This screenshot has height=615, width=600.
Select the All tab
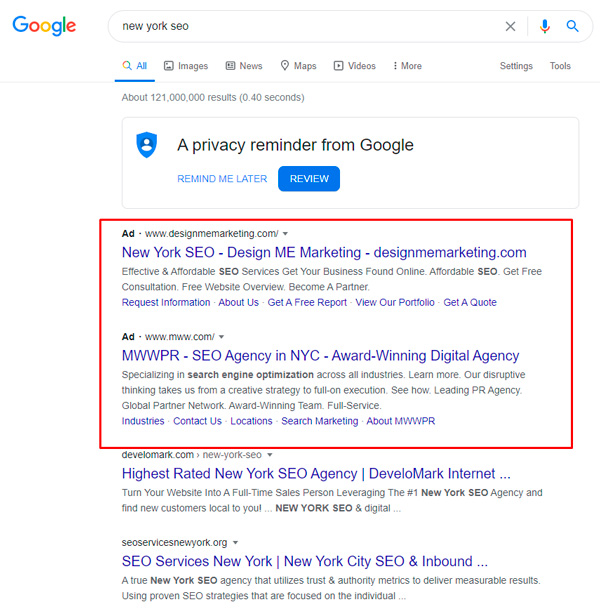[x=135, y=66]
